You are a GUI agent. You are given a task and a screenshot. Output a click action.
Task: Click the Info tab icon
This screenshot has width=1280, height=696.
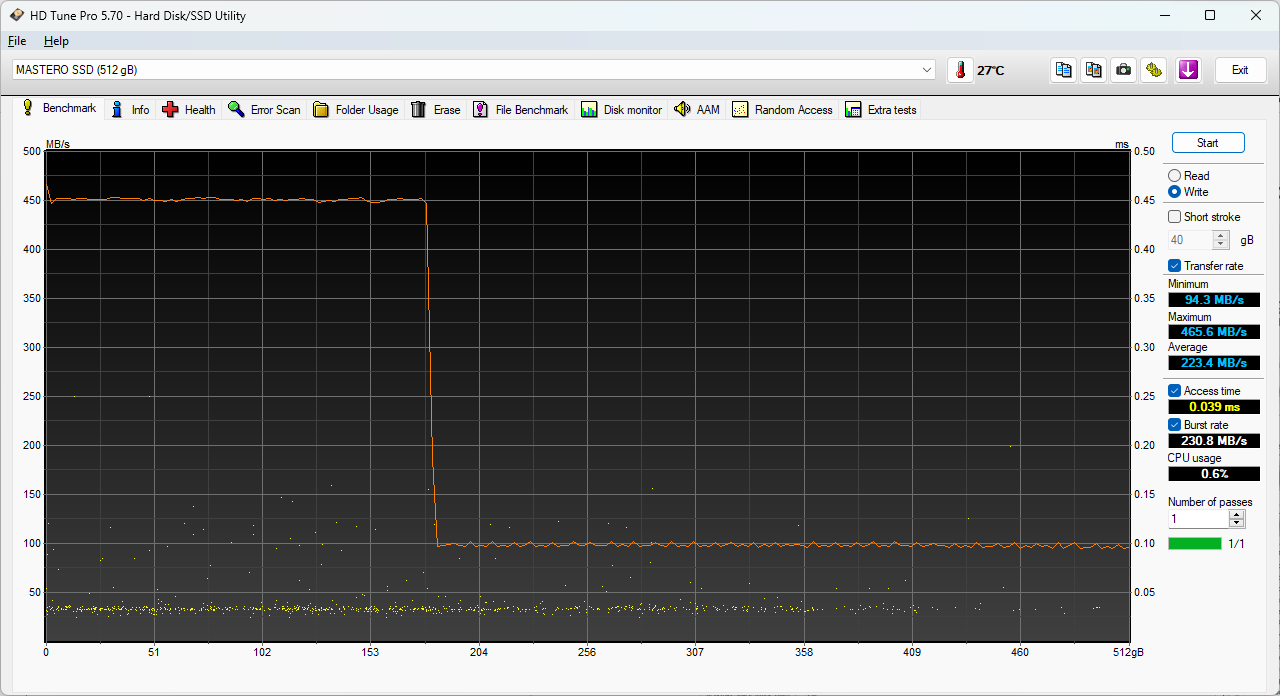[x=118, y=110]
